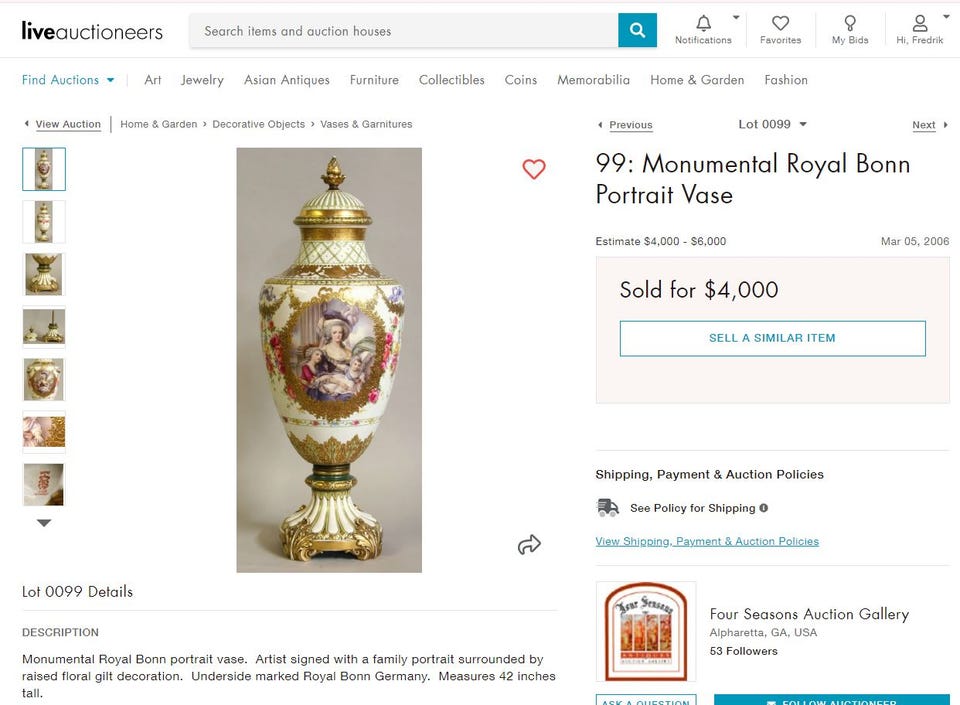960x705 pixels.
Task: Click the share arrow icon
Action: tap(529, 544)
